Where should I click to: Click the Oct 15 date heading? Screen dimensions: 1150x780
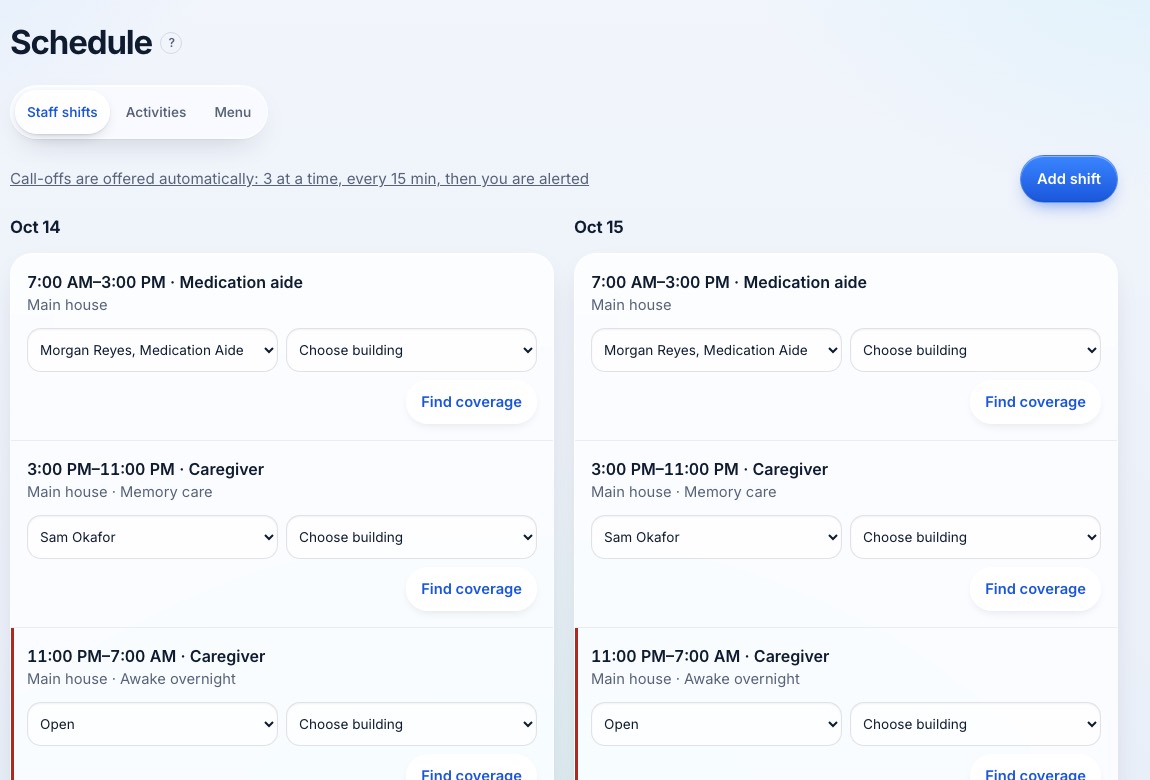pos(598,227)
